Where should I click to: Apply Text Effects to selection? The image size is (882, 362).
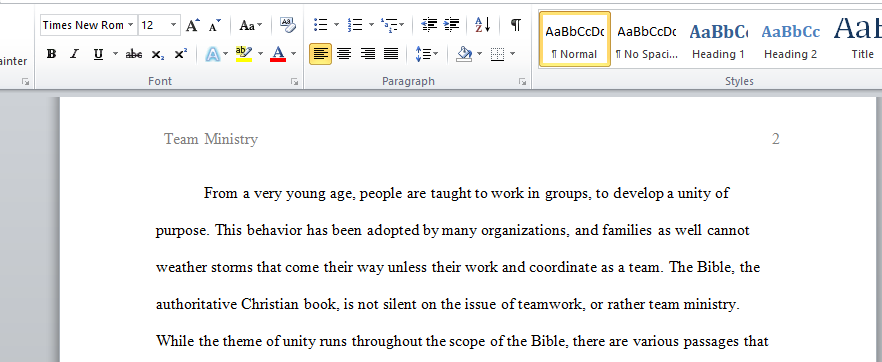[x=213, y=55]
